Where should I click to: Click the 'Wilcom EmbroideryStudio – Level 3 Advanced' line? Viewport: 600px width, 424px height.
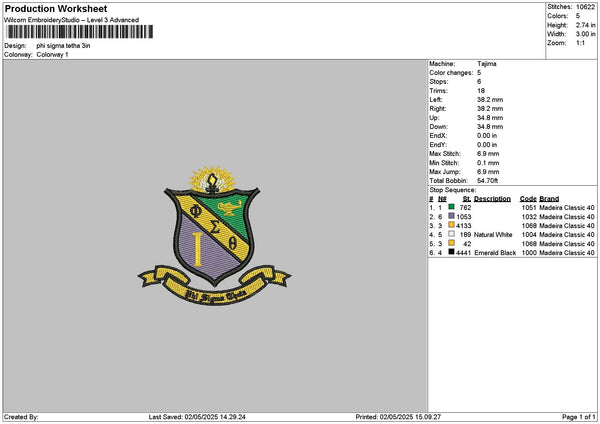72,20
